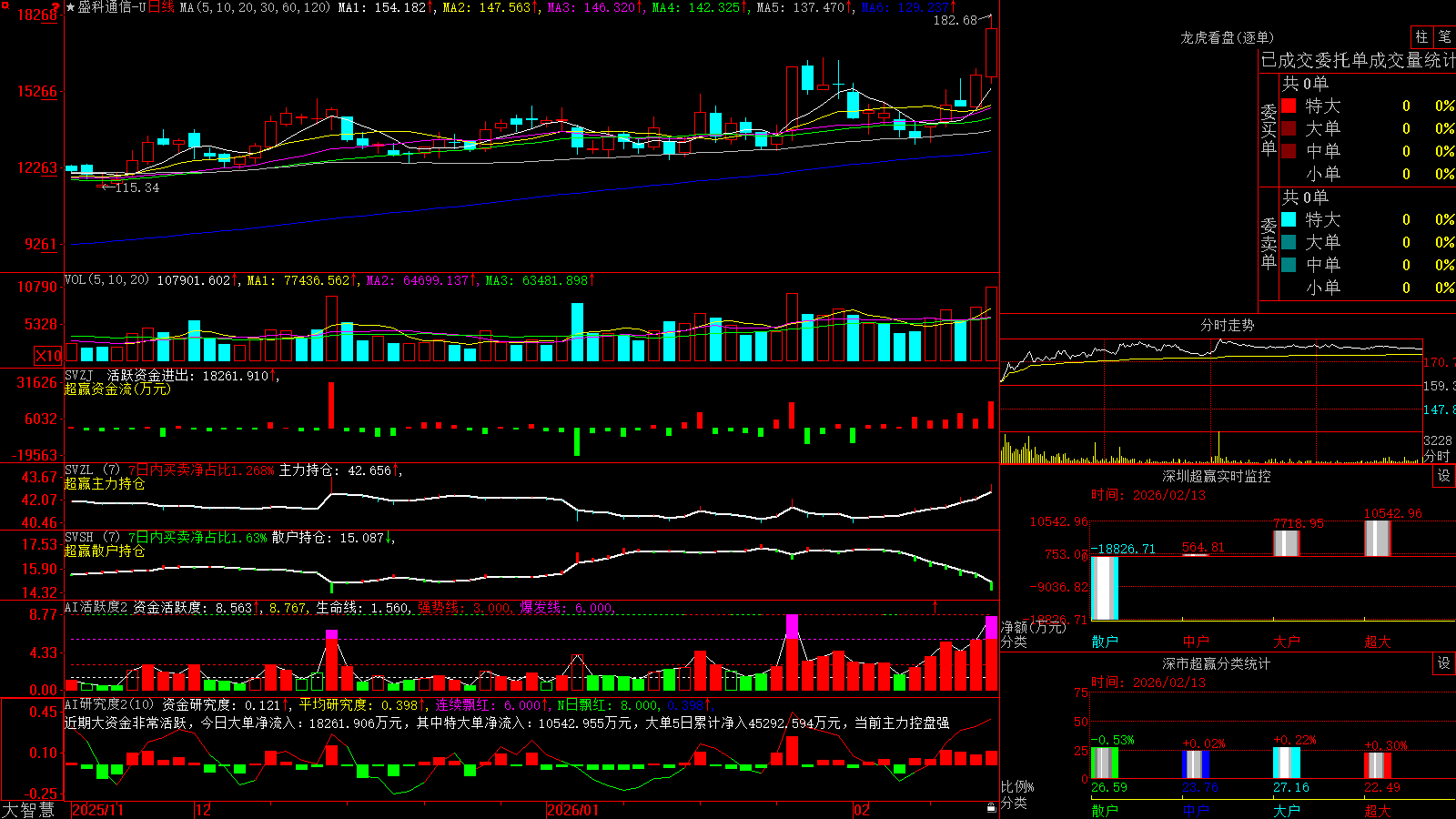Click the ×10 volume multiplier box
This screenshot has width=1456, height=819.
pos(48,356)
